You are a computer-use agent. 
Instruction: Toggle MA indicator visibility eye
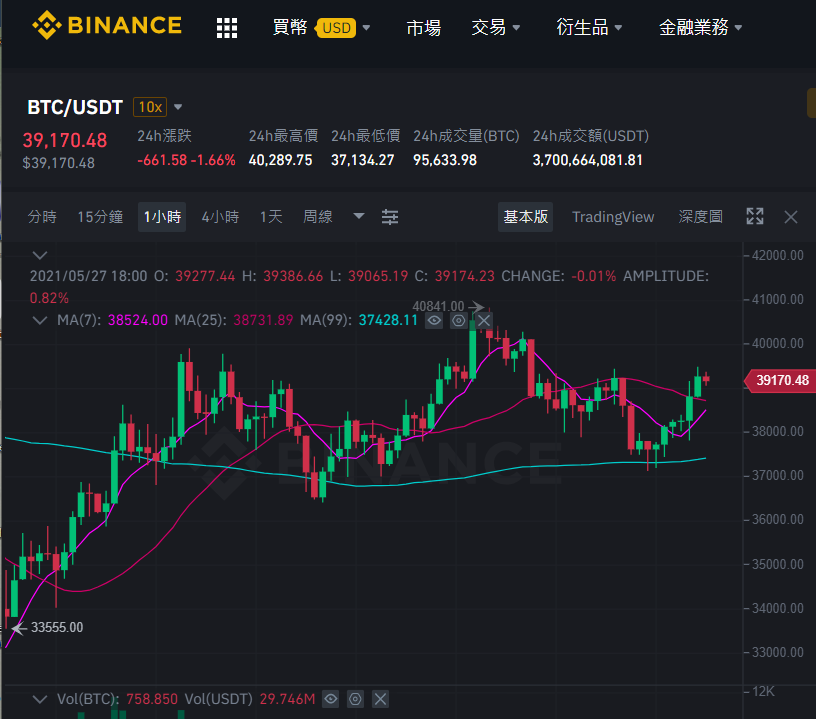[x=434, y=320]
